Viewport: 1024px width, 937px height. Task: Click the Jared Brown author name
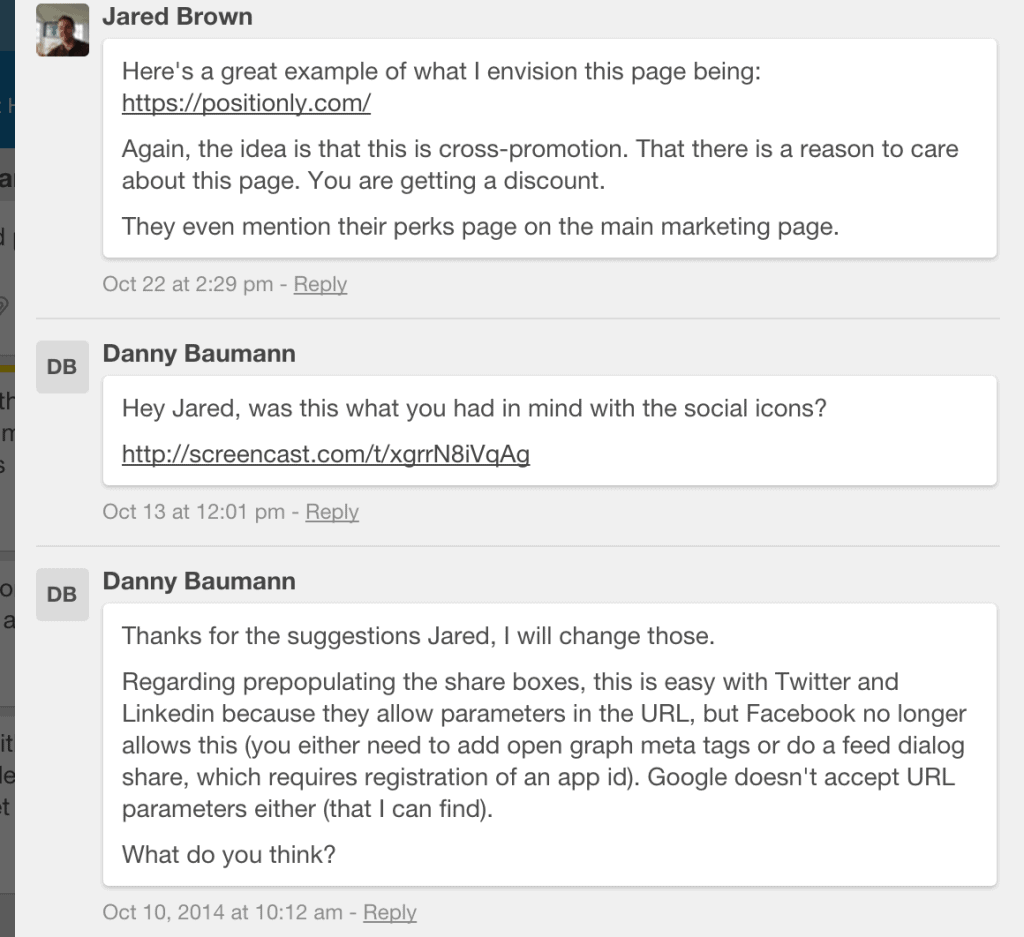pyautogui.click(x=177, y=17)
